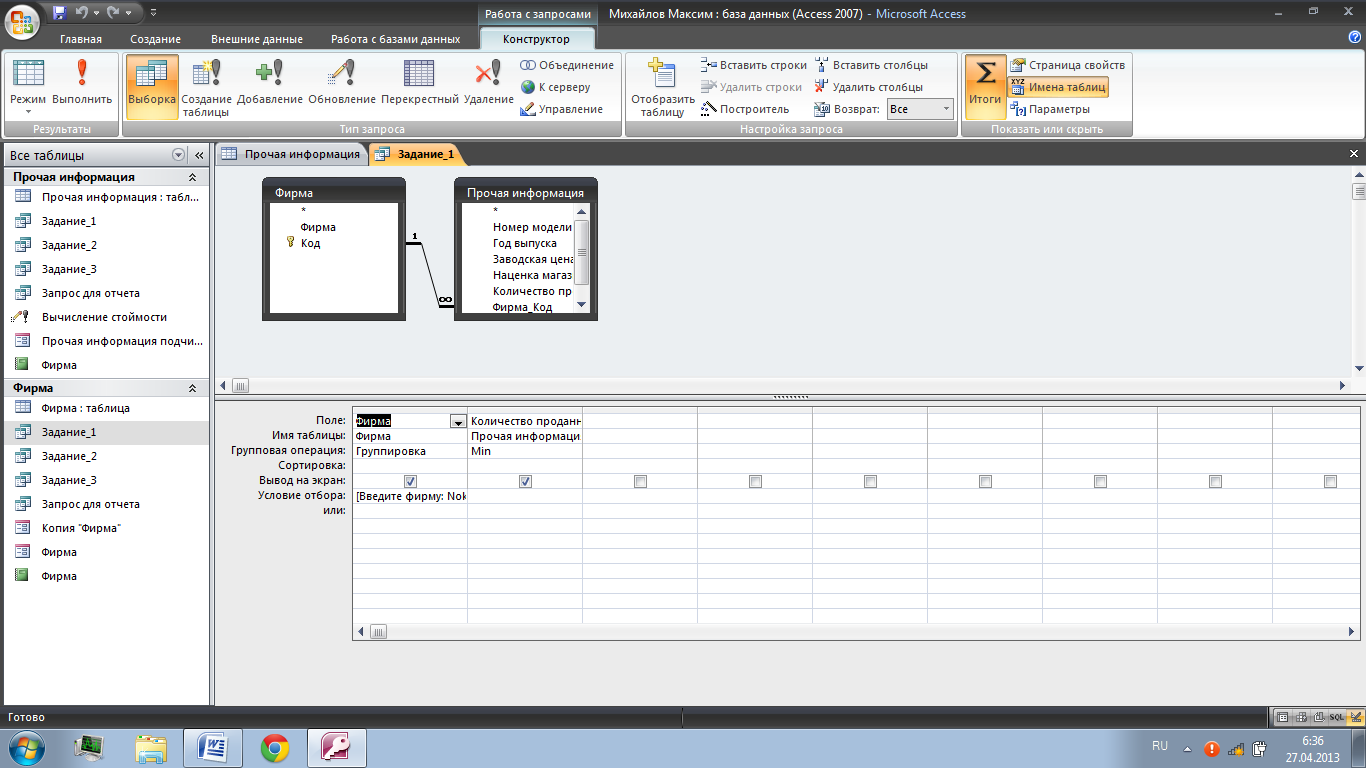Image resolution: width=1366 pixels, height=768 pixels.
Task: Switch to Прочая информация document tab
Action: (x=290, y=154)
